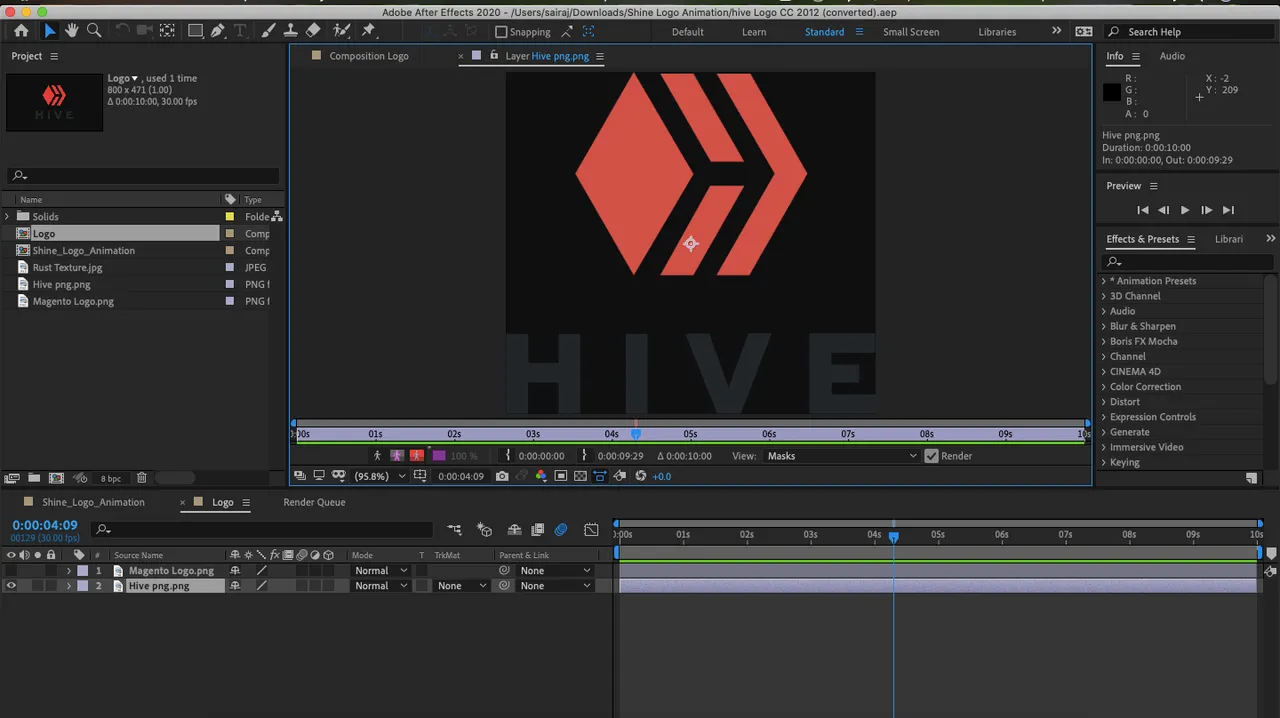
Task: Expand the Blur & Sharpen effects category
Action: 1104,326
